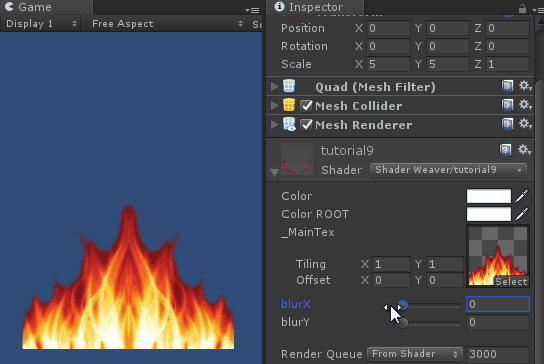This screenshot has height=364, width=544.
Task: Click the blurY value field
Action: [498, 322]
